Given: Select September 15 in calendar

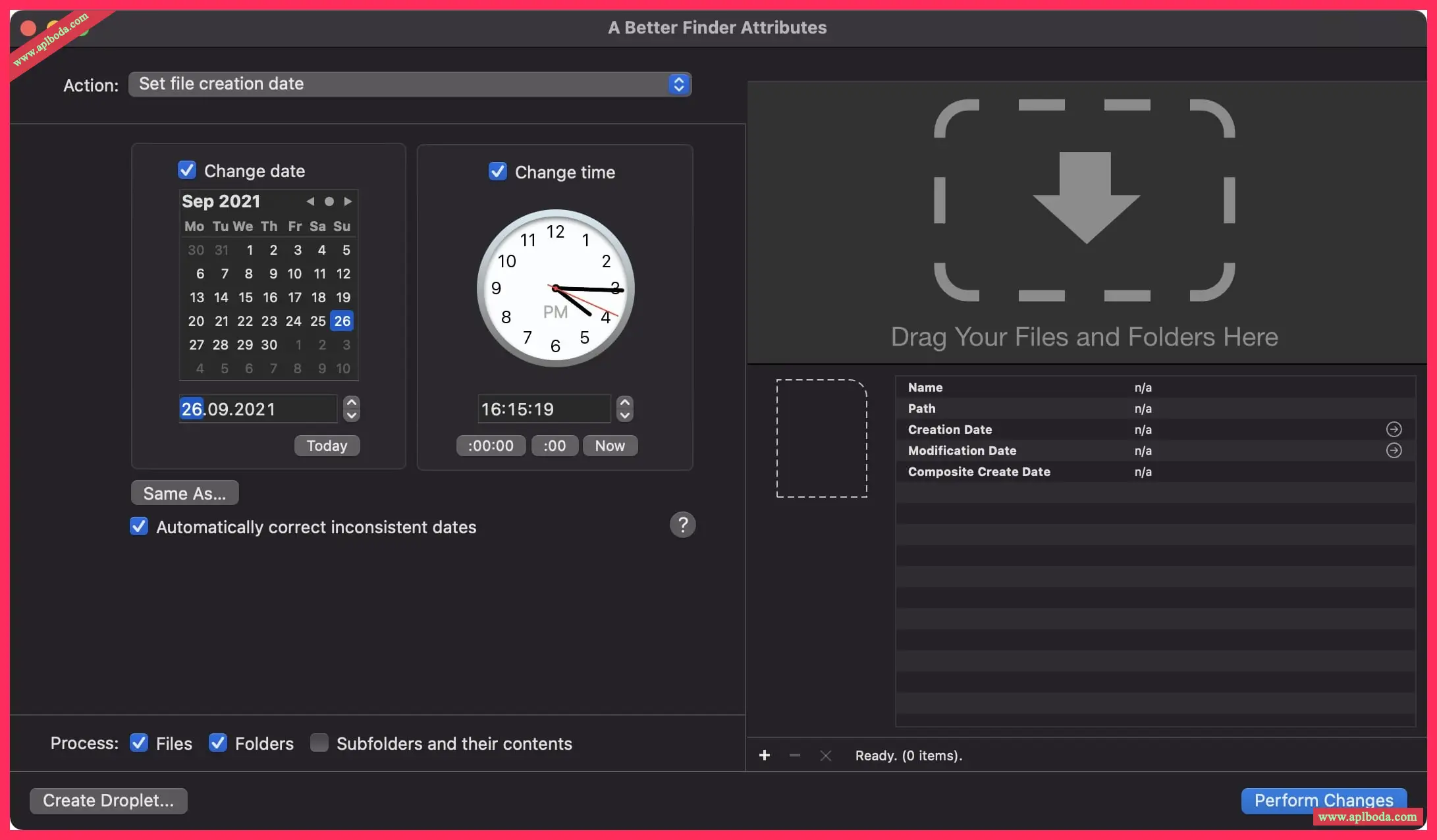Looking at the screenshot, I should (x=245, y=298).
